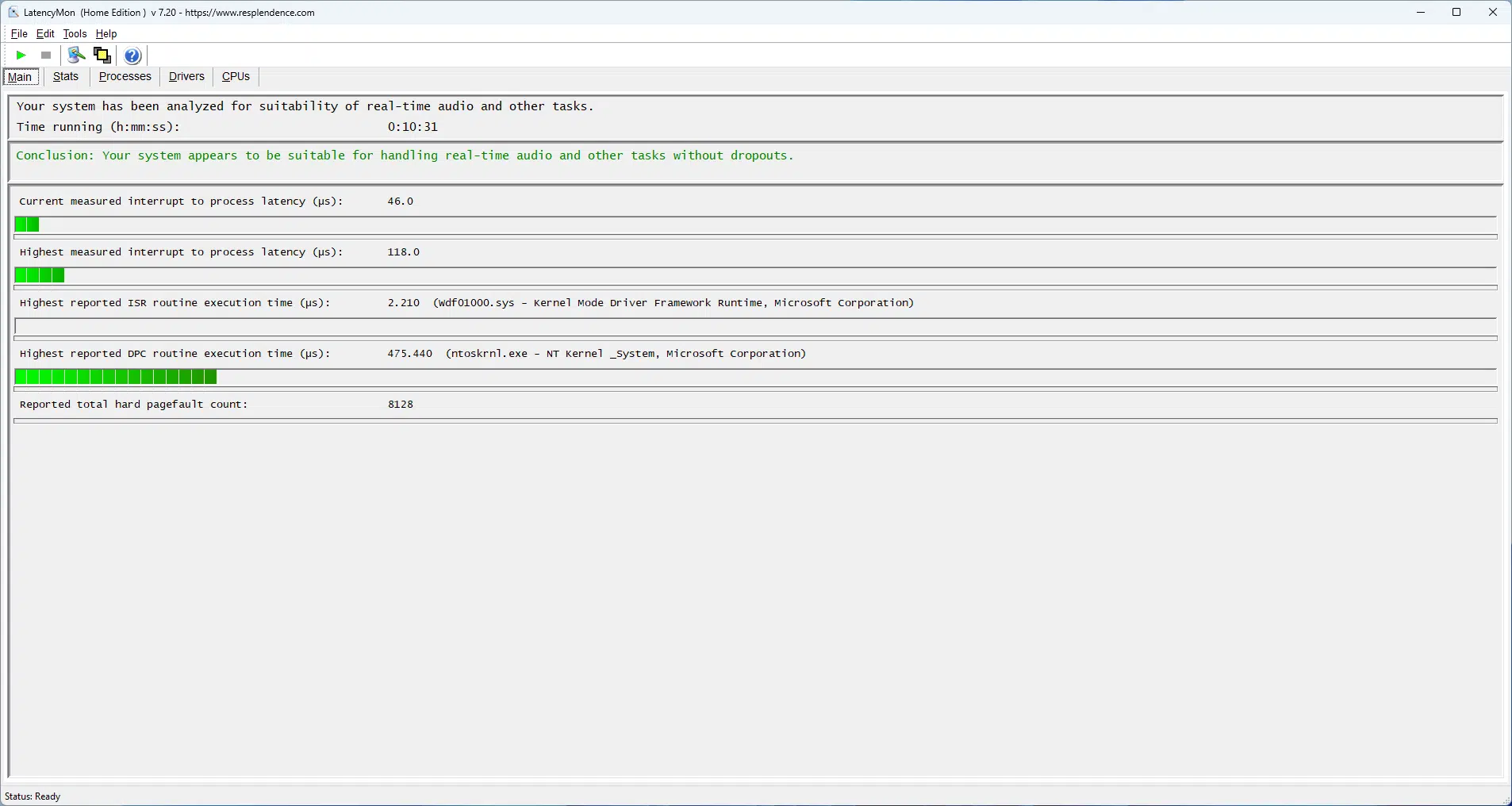Screen dimensions: 1512x806
Task: Expand the Tools menu
Action: [x=75, y=34]
